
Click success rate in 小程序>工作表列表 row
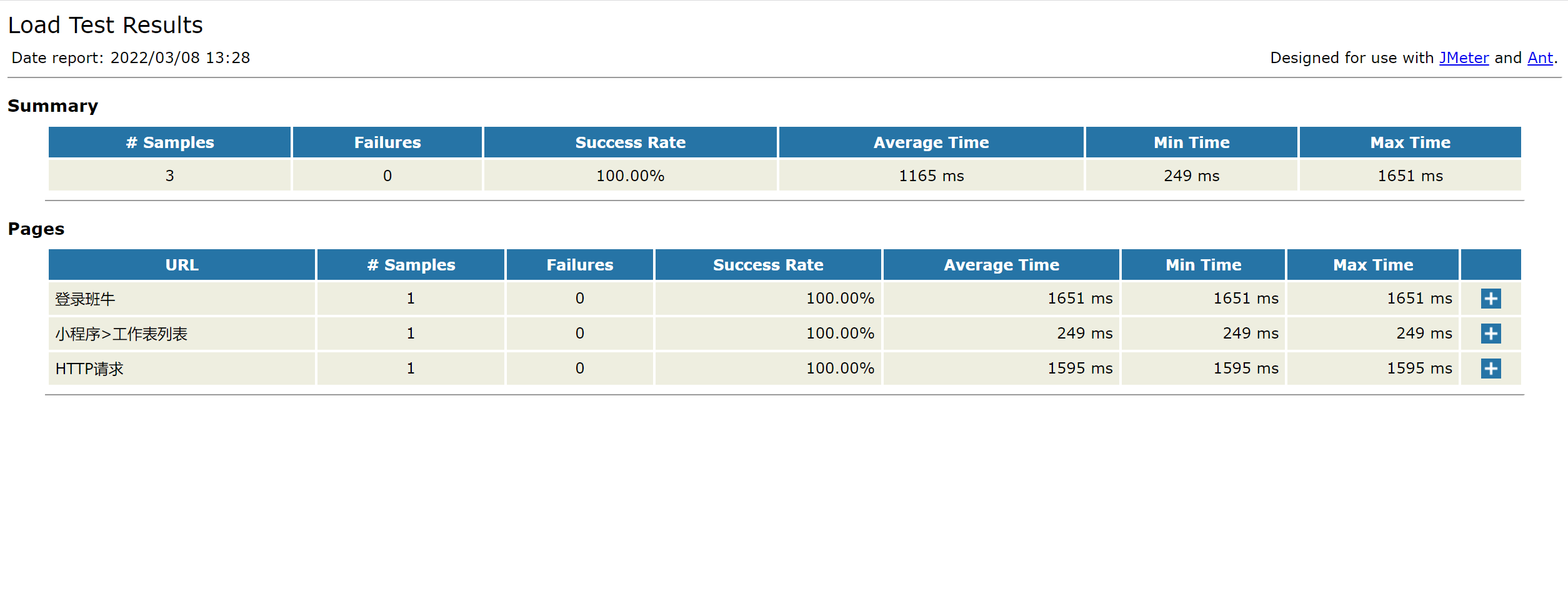[768, 334]
